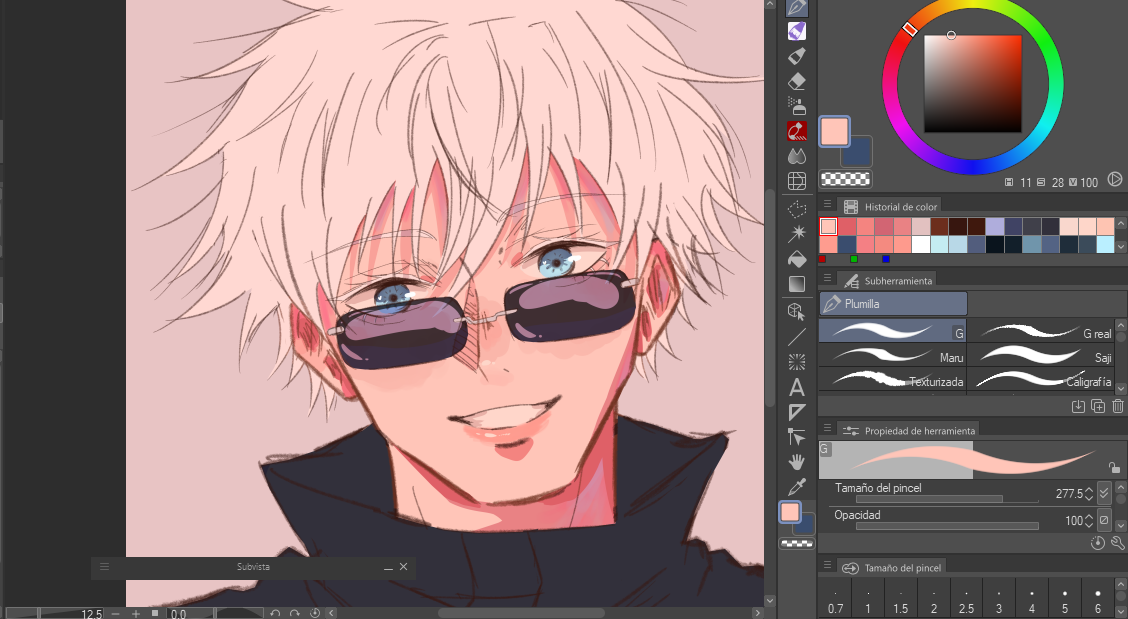Click the duplicate sub tool icon

point(1098,407)
